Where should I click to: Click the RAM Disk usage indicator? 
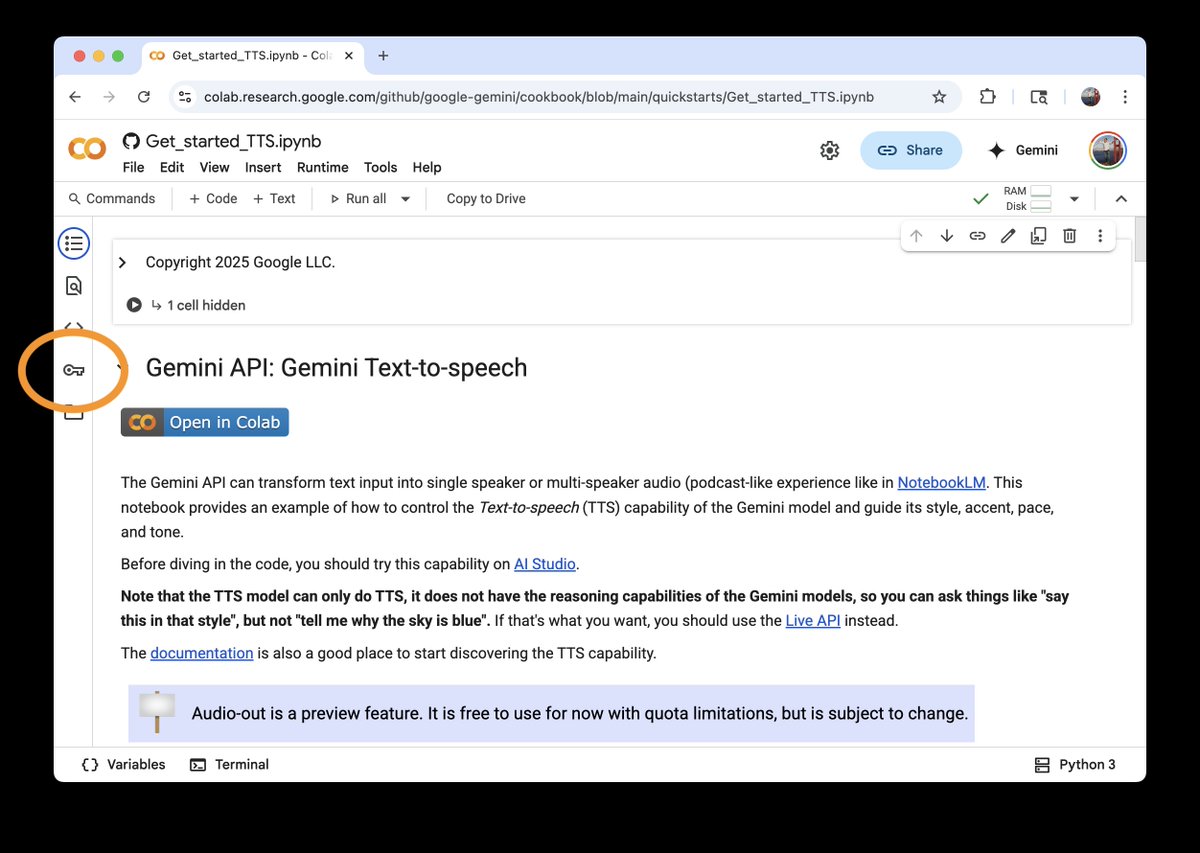click(1028, 199)
